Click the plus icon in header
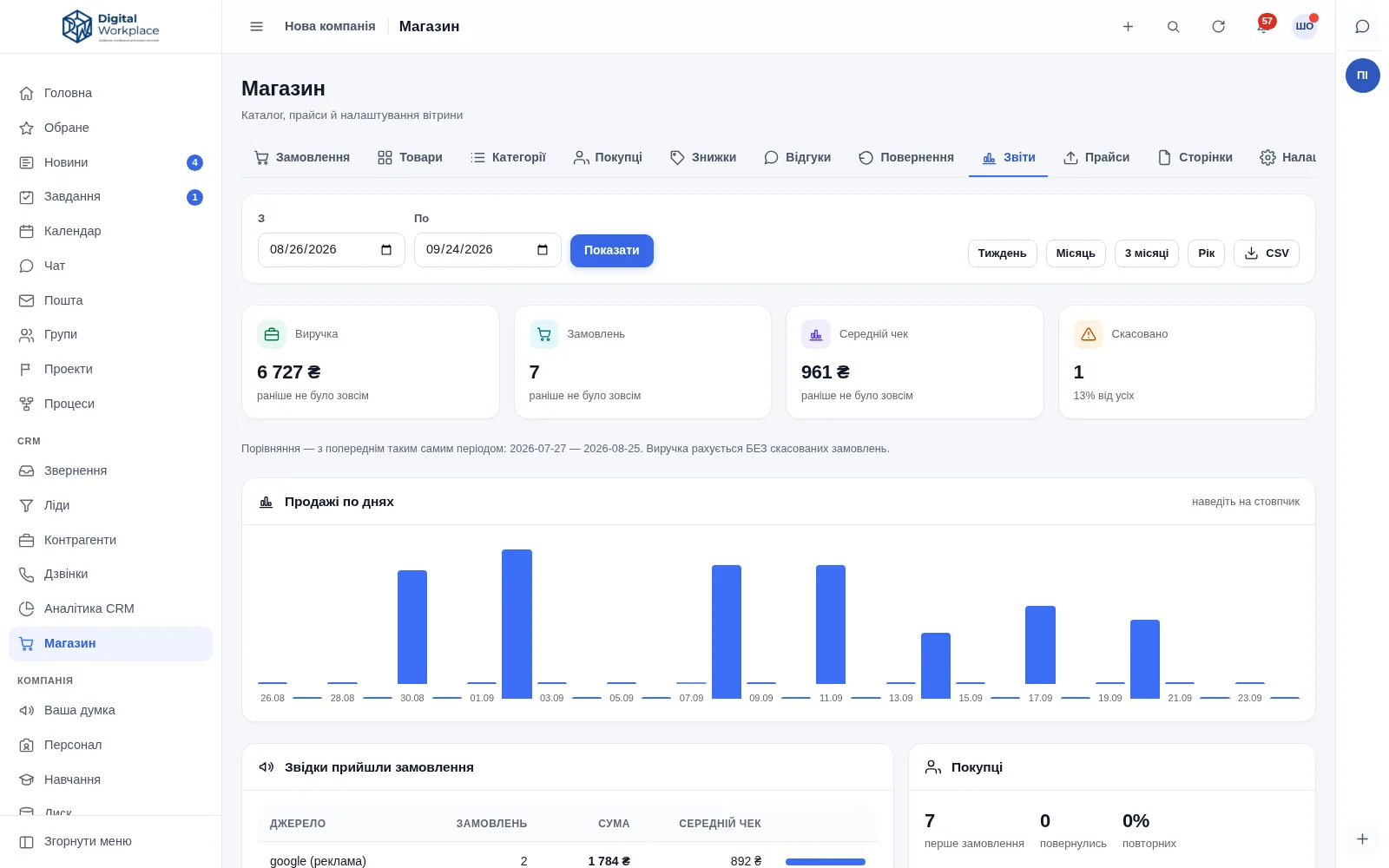Image resolution: width=1389 pixels, height=868 pixels. pyautogui.click(x=1128, y=26)
